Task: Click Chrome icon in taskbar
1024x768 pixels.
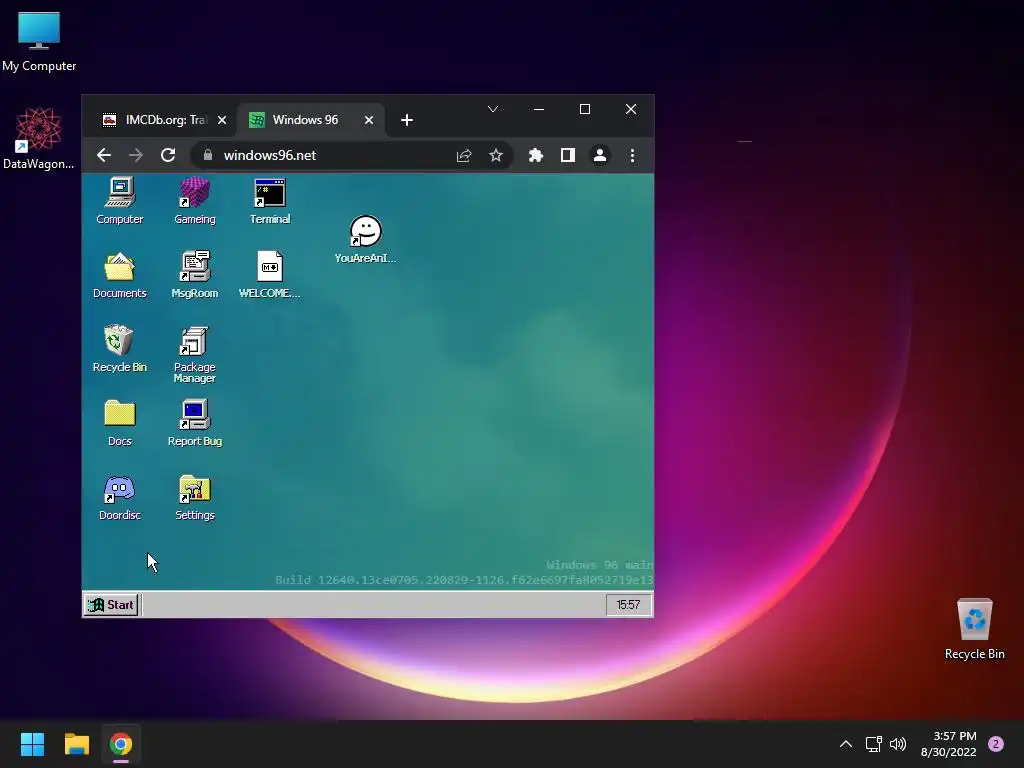Action: click(121, 744)
